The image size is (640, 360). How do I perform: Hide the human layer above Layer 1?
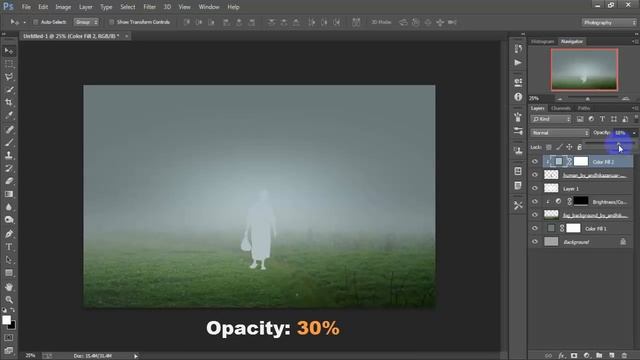pyautogui.click(x=535, y=175)
